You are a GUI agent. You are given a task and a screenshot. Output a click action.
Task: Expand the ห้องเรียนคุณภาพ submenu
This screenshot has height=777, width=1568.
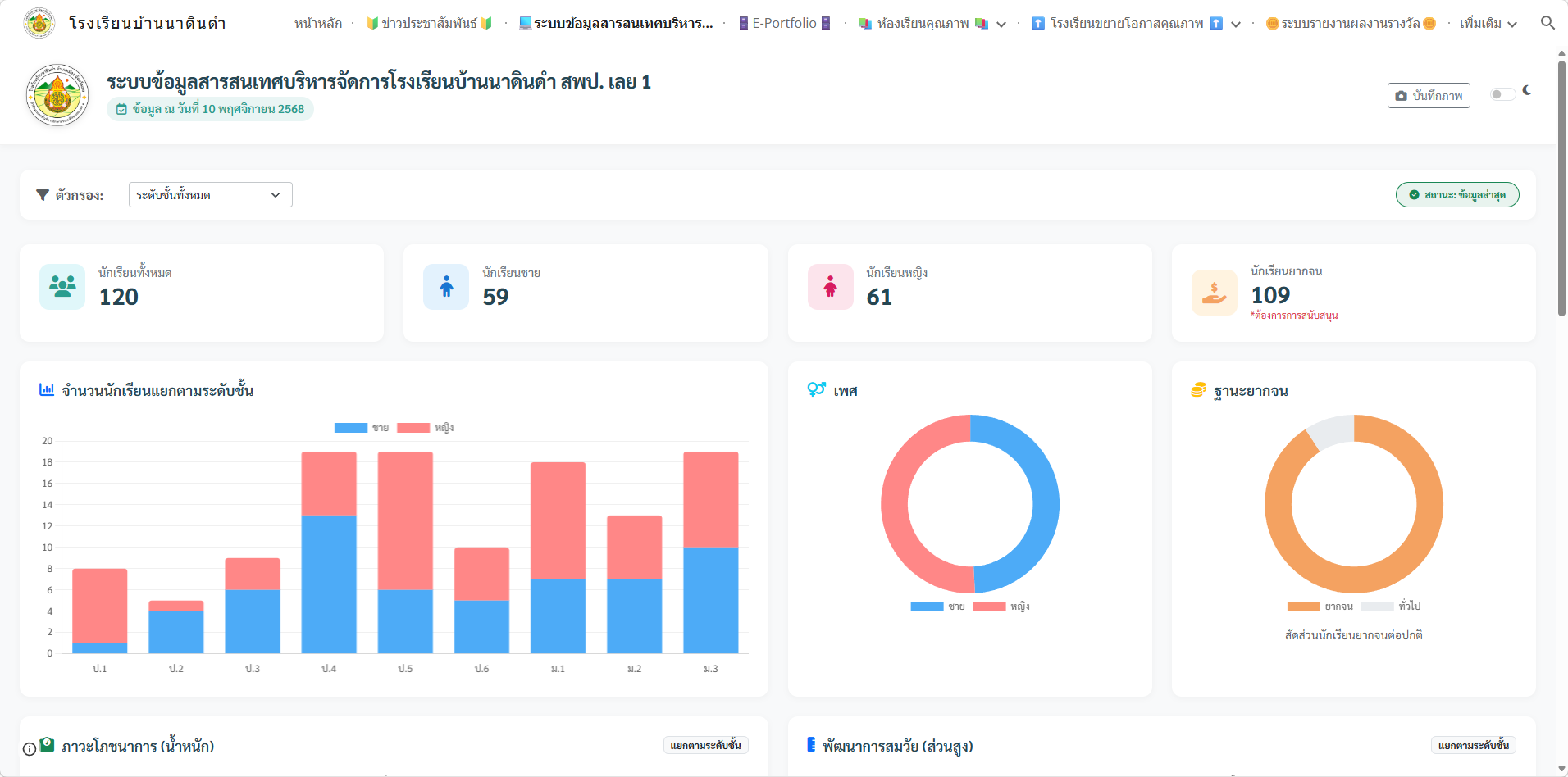pos(1001,24)
